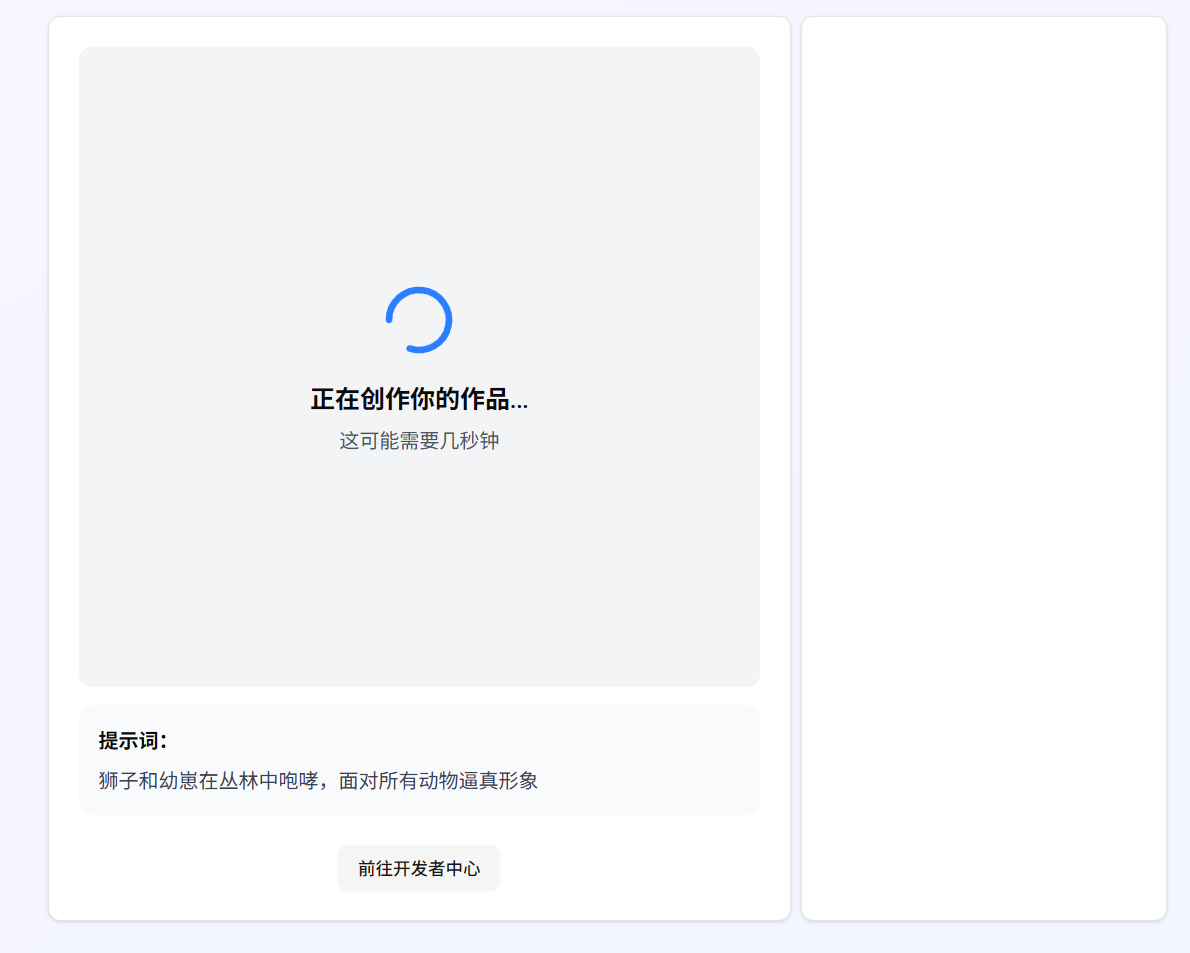Click white space left of 前往开发者中心 button

point(200,868)
